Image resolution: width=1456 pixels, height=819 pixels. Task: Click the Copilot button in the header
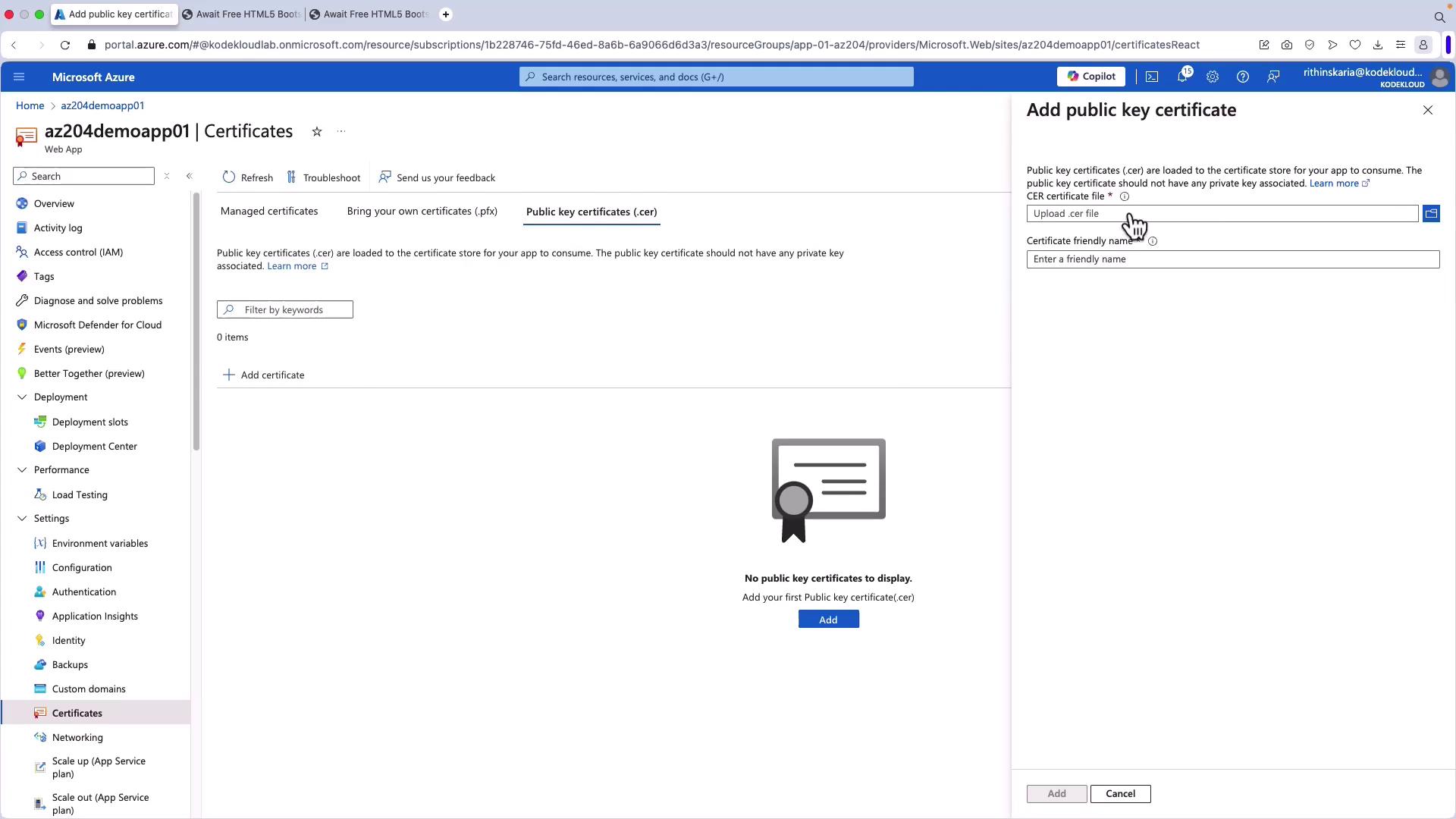(x=1090, y=77)
